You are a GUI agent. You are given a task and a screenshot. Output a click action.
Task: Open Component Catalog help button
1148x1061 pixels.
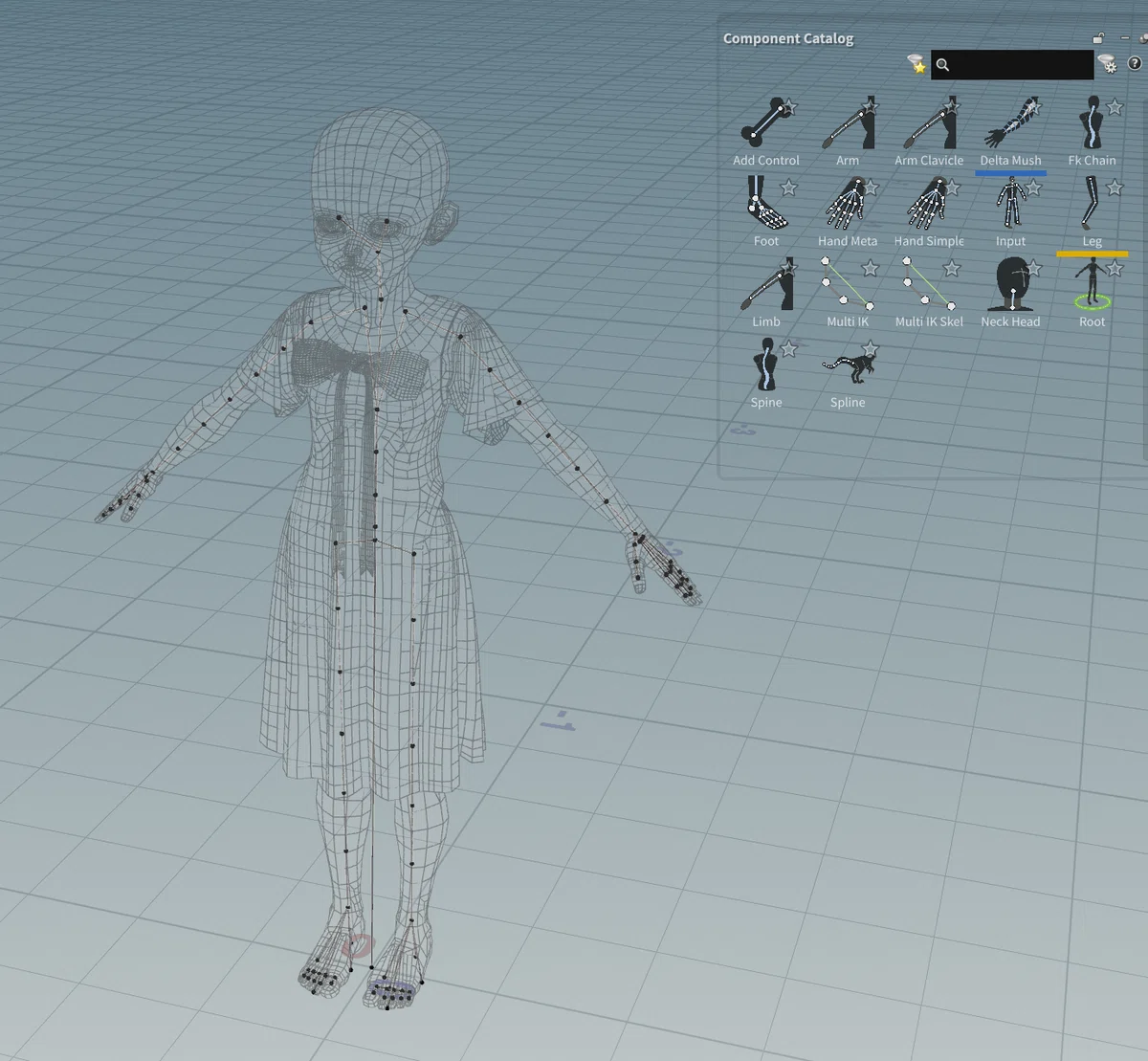(x=1136, y=63)
